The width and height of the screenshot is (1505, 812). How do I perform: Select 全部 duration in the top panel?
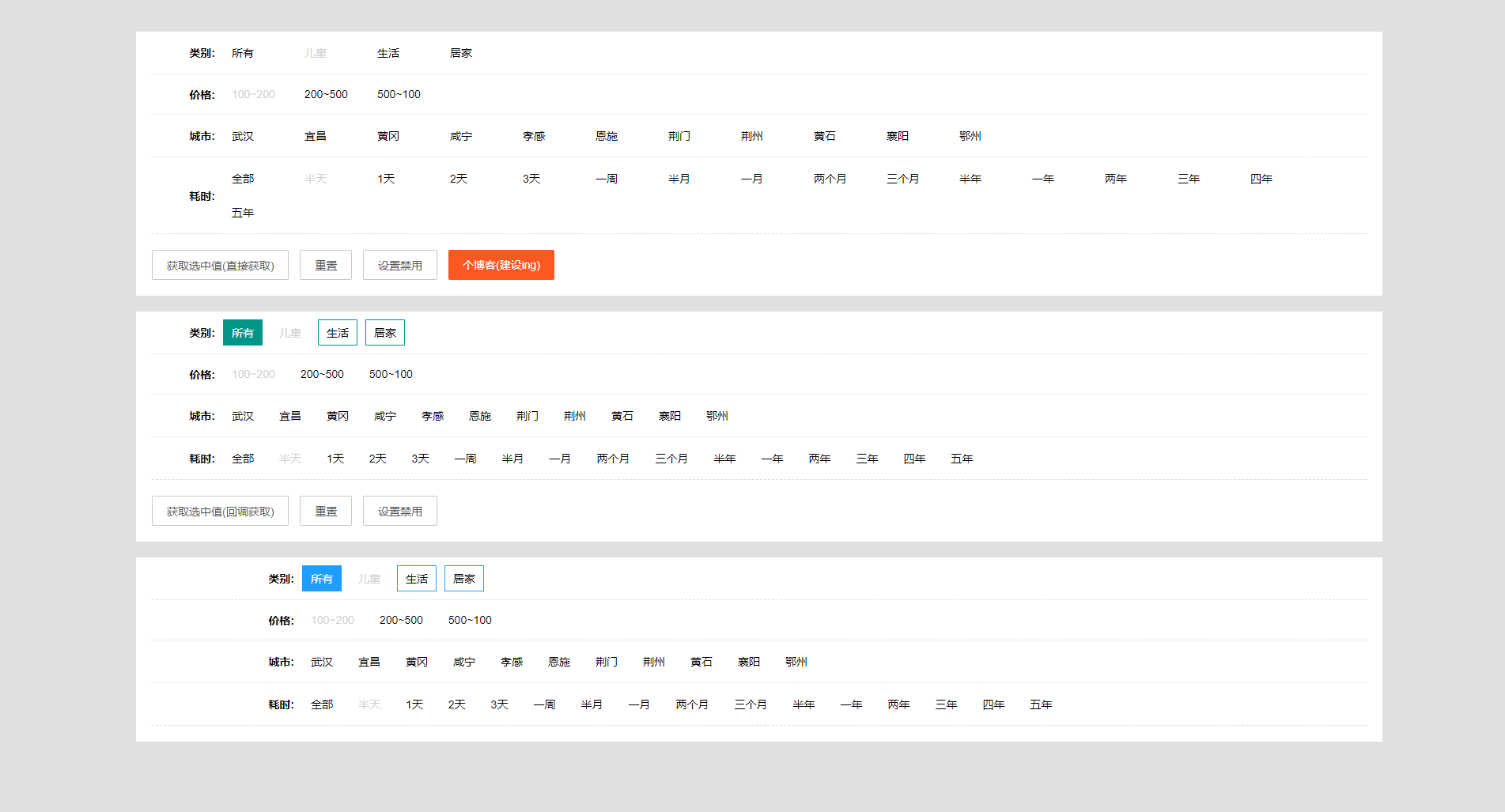pyautogui.click(x=242, y=179)
